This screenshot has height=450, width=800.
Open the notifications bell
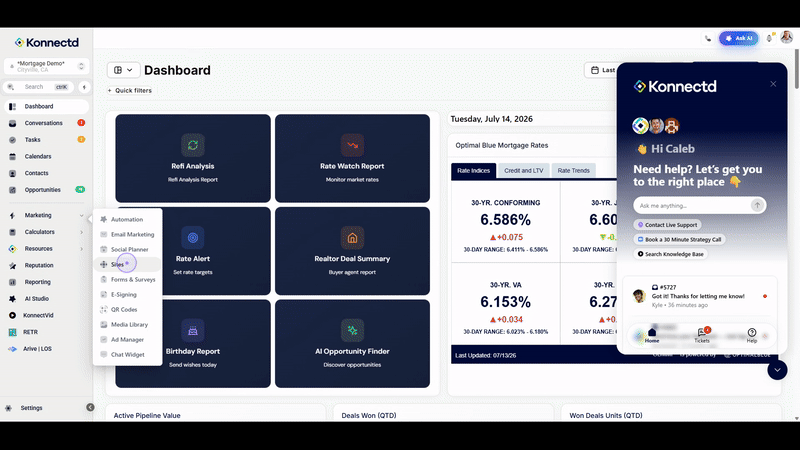[769, 38]
